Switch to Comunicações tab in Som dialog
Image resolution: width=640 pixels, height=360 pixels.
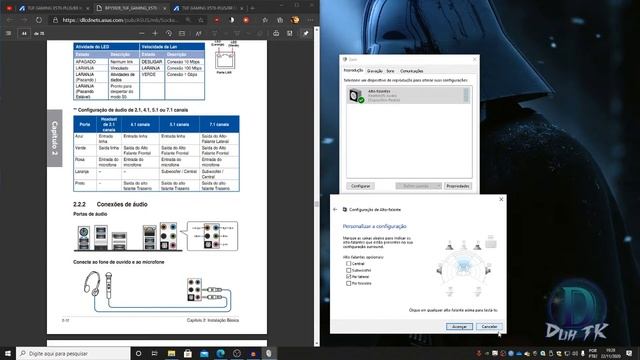[x=411, y=71]
